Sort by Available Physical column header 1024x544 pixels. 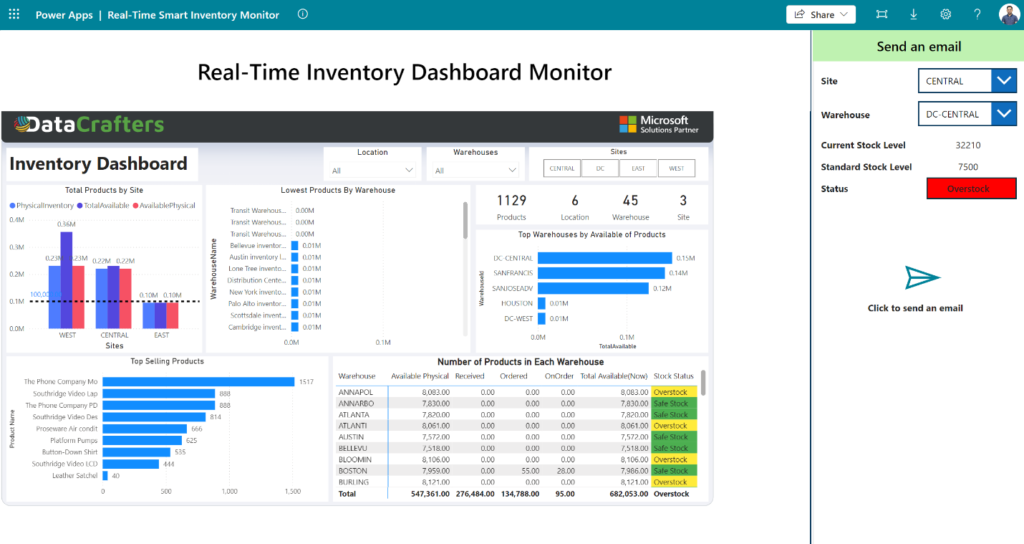(x=420, y=376)
